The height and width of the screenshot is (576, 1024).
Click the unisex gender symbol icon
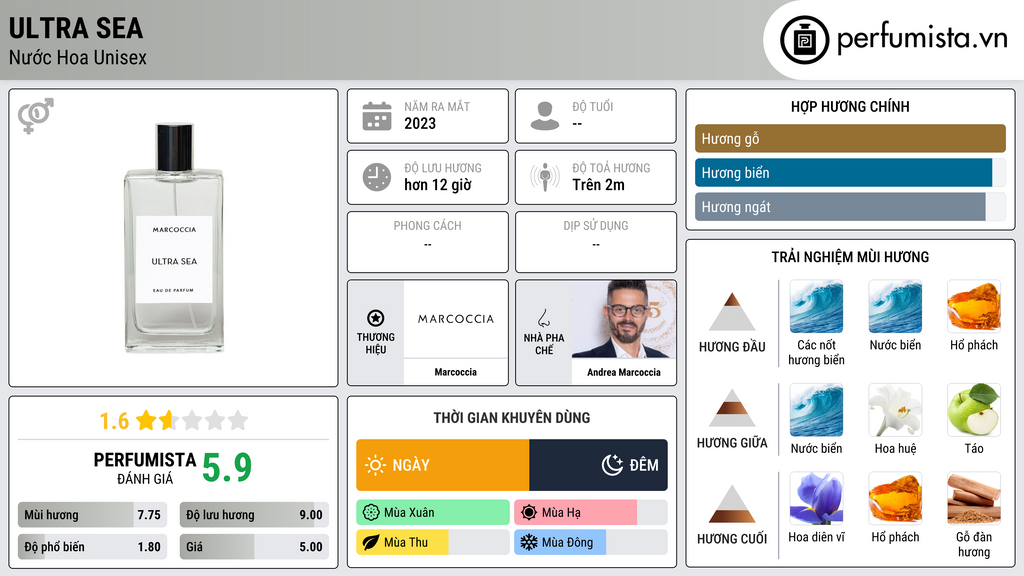click(x=36, y=116)
